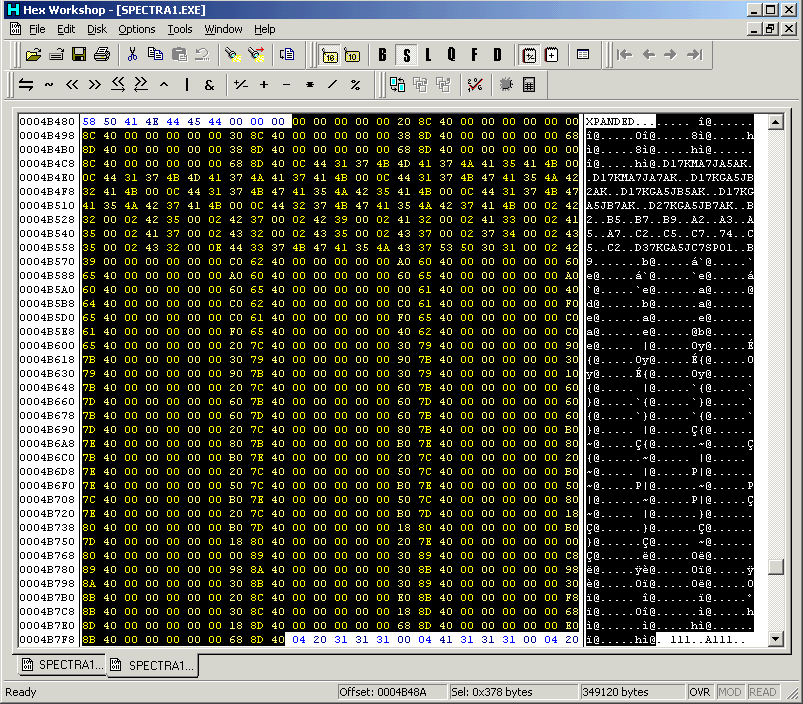Screen dimensions: 803x704
Task: Save the file with the floppy icon
Action: [x=78, y=54]
